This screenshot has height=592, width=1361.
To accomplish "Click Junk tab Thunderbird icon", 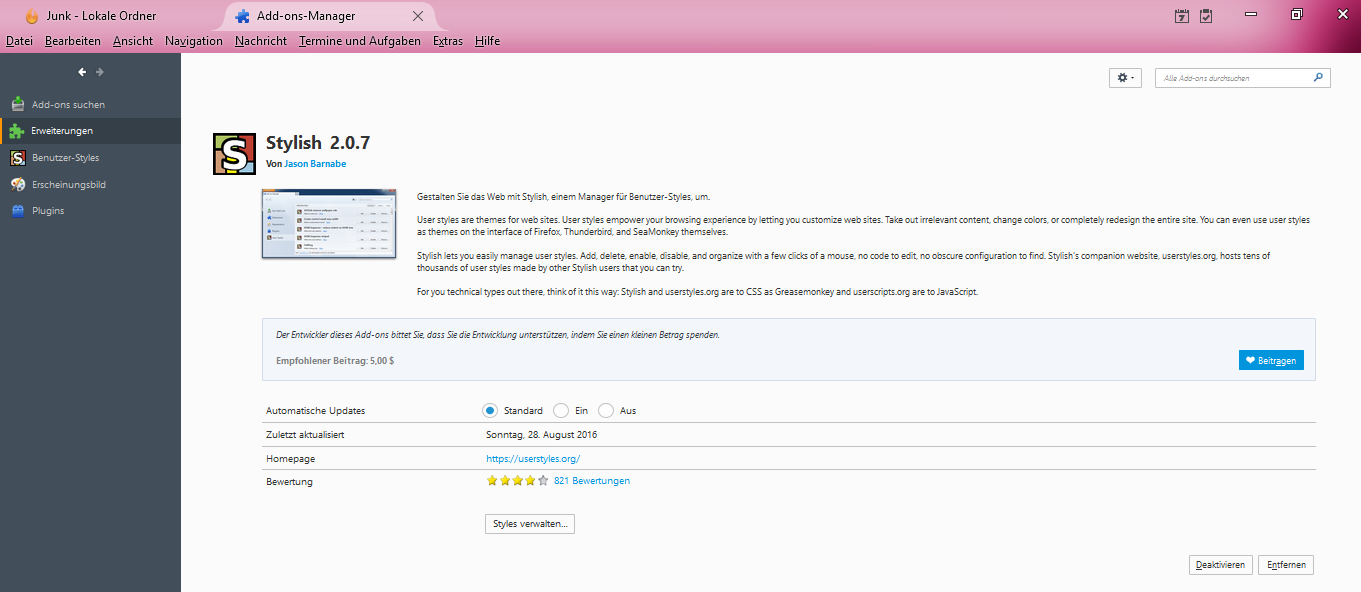I will pyautogui.click(x=33, y=16).
